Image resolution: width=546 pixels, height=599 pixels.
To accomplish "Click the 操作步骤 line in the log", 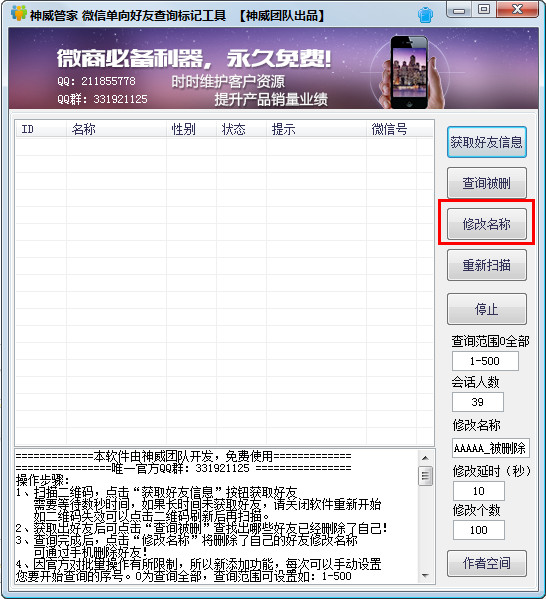I will [43, 480].
